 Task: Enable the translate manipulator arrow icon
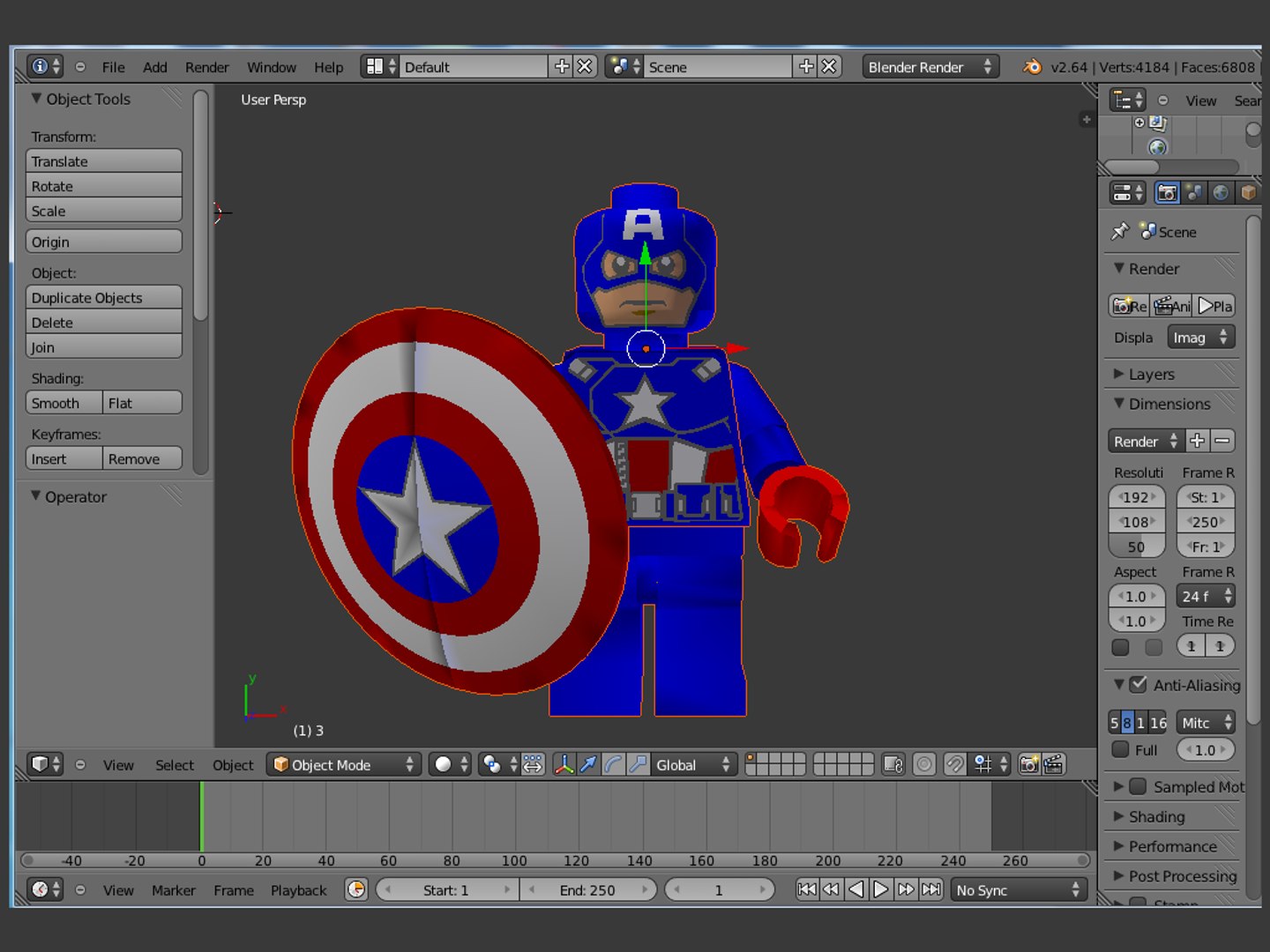[588, 764]
